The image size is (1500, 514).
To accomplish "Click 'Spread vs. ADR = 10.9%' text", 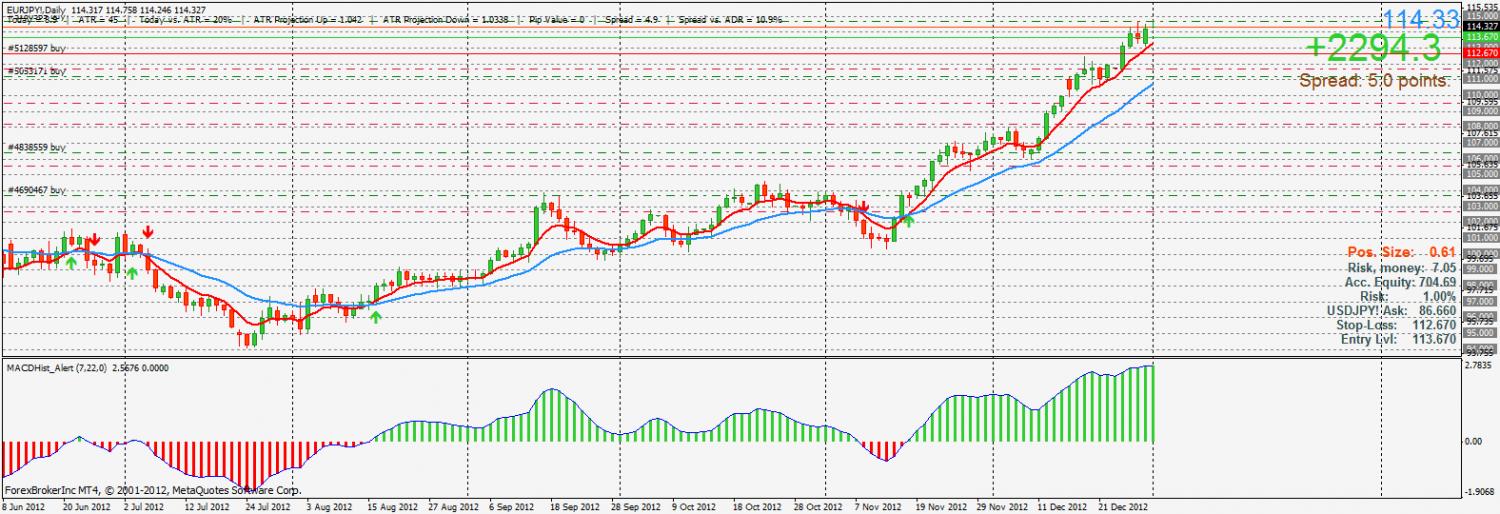I will tap(731, 20).
